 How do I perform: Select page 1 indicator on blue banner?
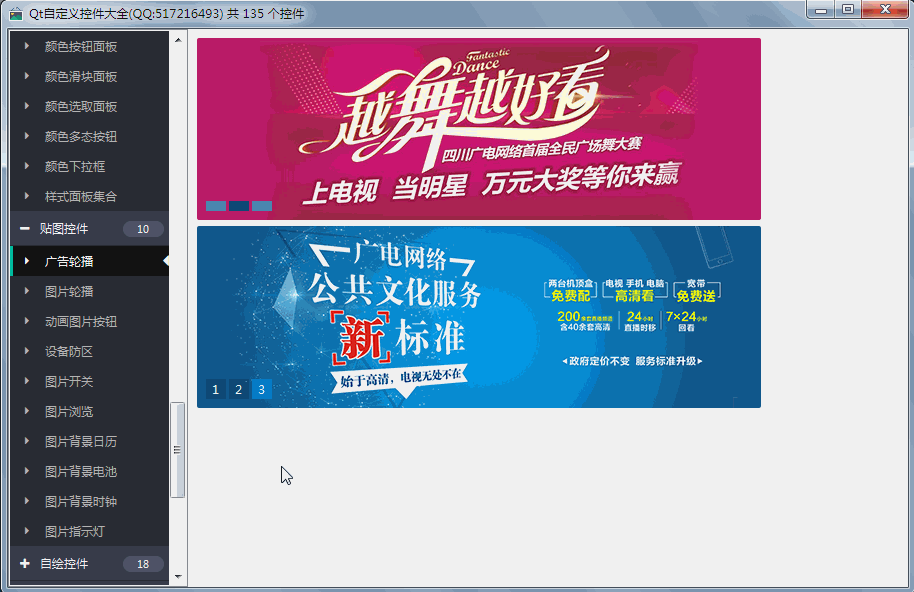tap(216, 390)
